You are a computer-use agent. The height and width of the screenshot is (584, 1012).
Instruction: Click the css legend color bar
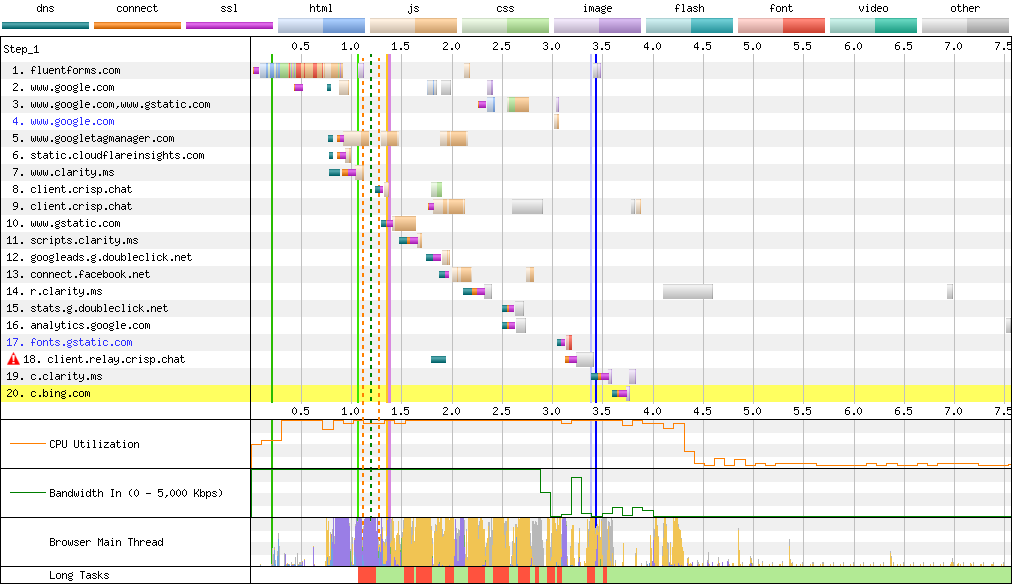(x=505, y=26)
